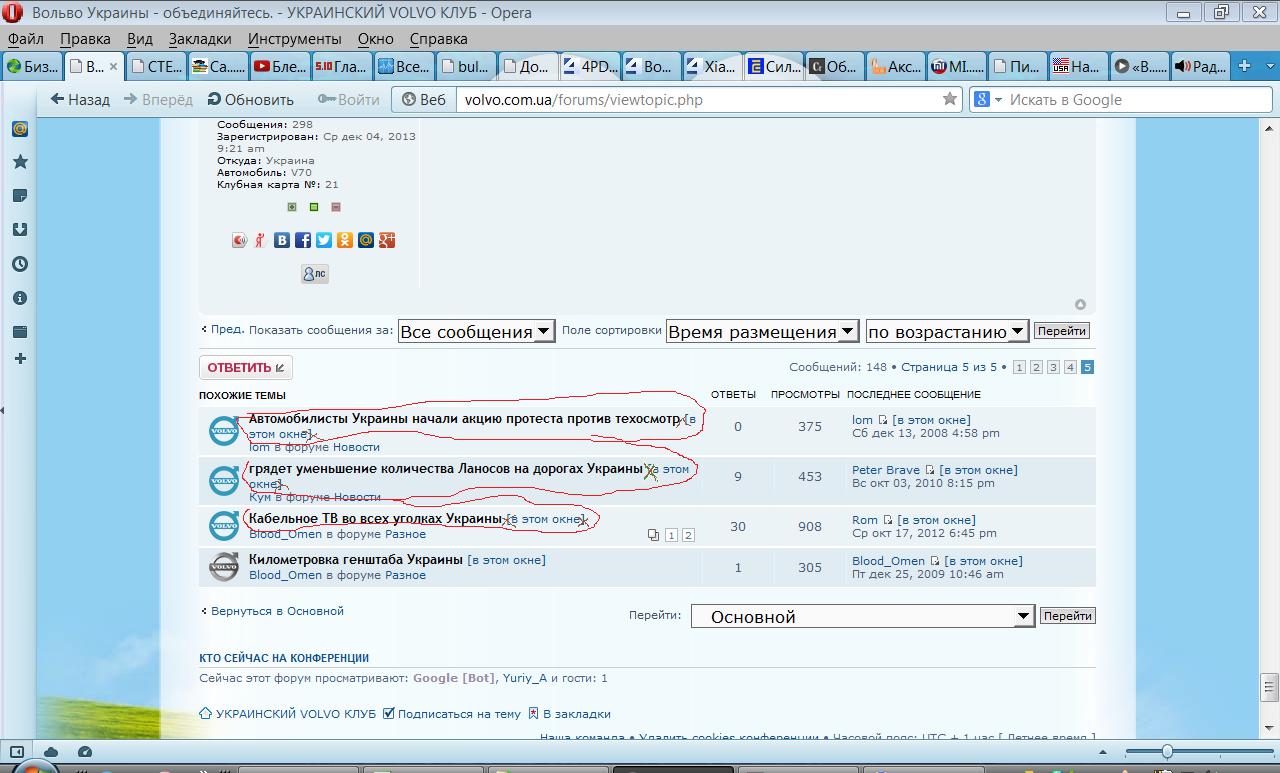Screen dimensions: 1280x773
Task: Click the ЛС private message button
Action: [314, 273]
